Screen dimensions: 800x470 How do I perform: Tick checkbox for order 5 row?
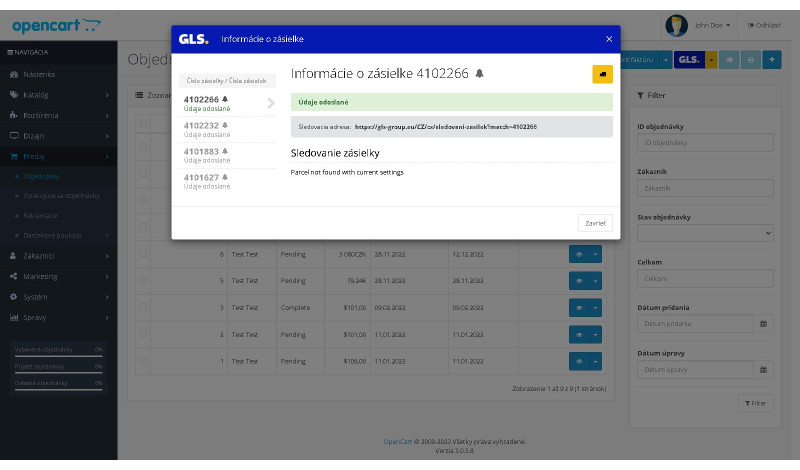coord(143,280)
